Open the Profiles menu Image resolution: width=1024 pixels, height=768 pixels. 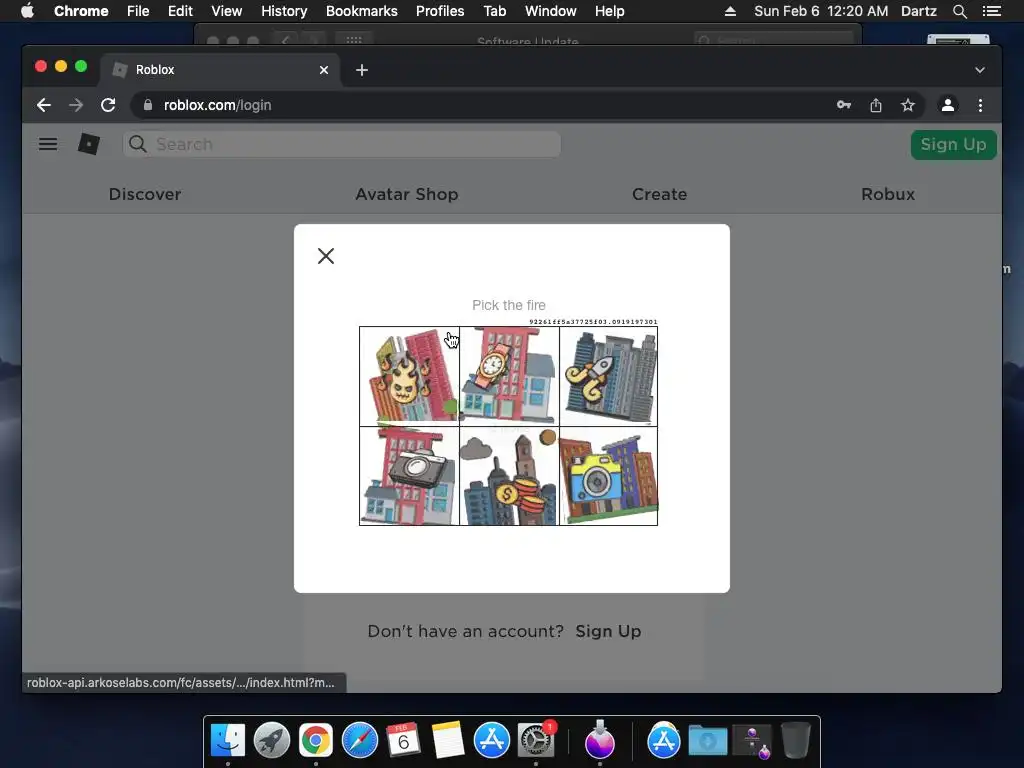pos(440,11)
